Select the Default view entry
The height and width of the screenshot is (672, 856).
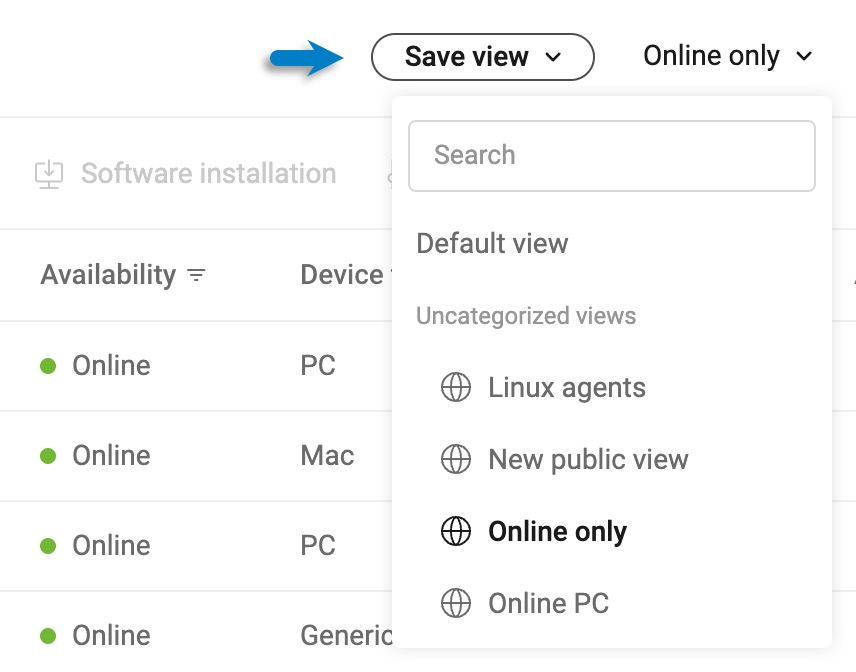(x=492, y=243)
